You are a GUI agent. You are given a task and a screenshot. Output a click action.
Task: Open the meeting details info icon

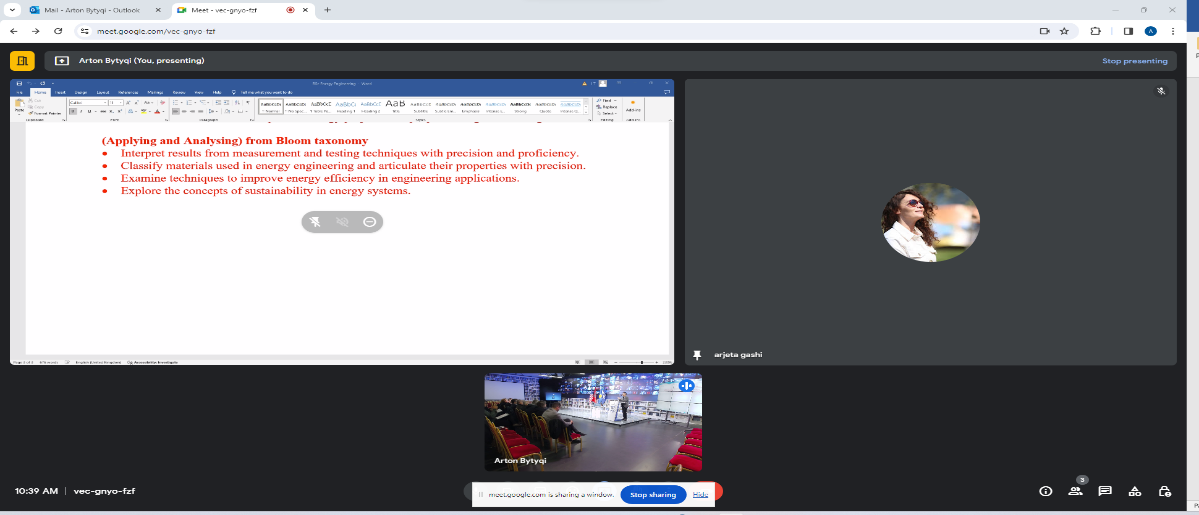tap(1045, 491)
